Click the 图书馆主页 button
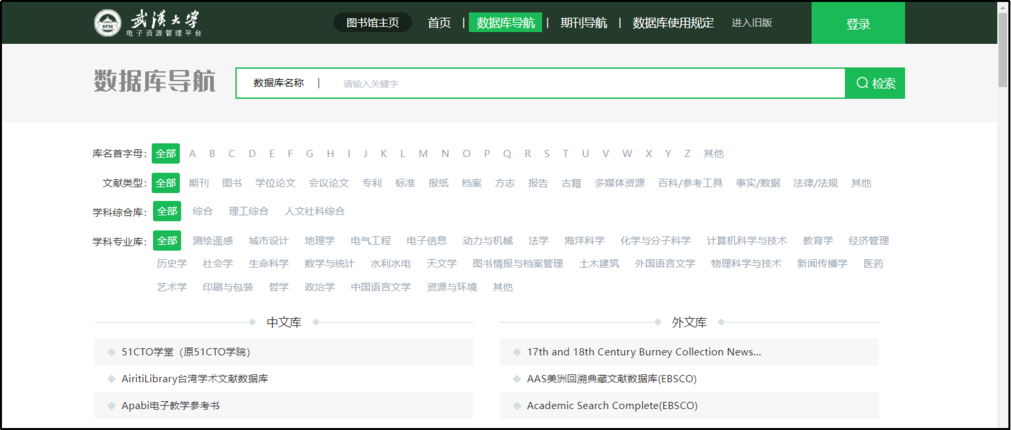1011x430 pixels. [372, 23]
